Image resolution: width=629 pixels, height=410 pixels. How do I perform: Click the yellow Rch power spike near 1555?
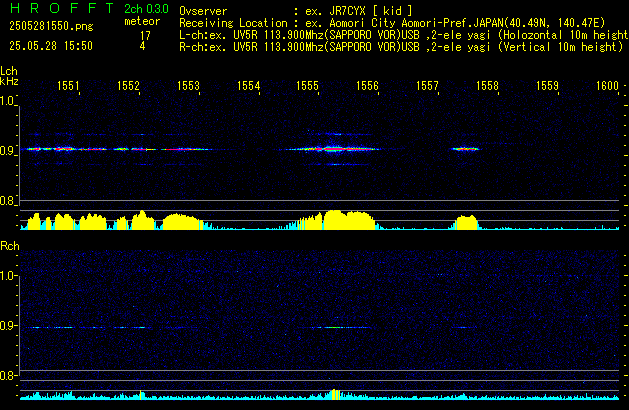(x=336, y=394)
